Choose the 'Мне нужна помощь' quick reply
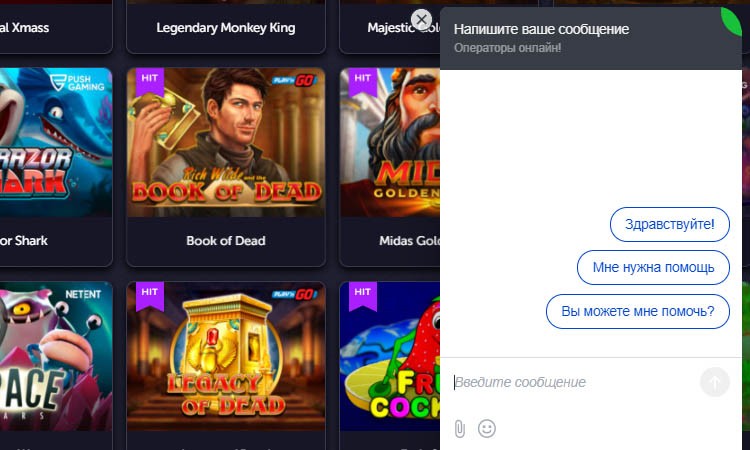The width and height of the screenshot is (750, 450). [x=653, y=267]
